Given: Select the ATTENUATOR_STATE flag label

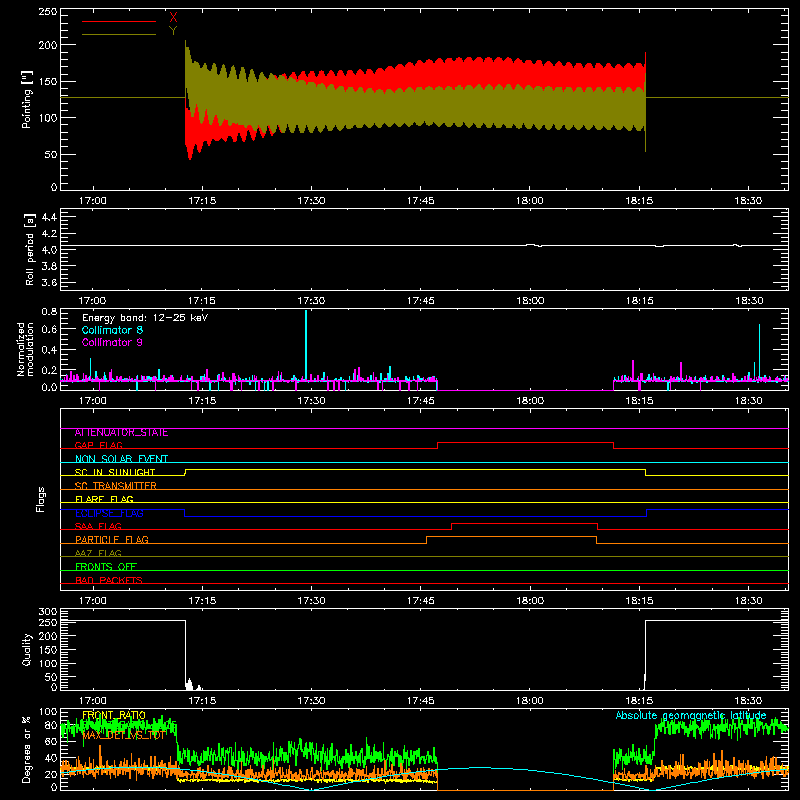Looking at the screenshot, I should pyautogui.click(x=121, y=433).
